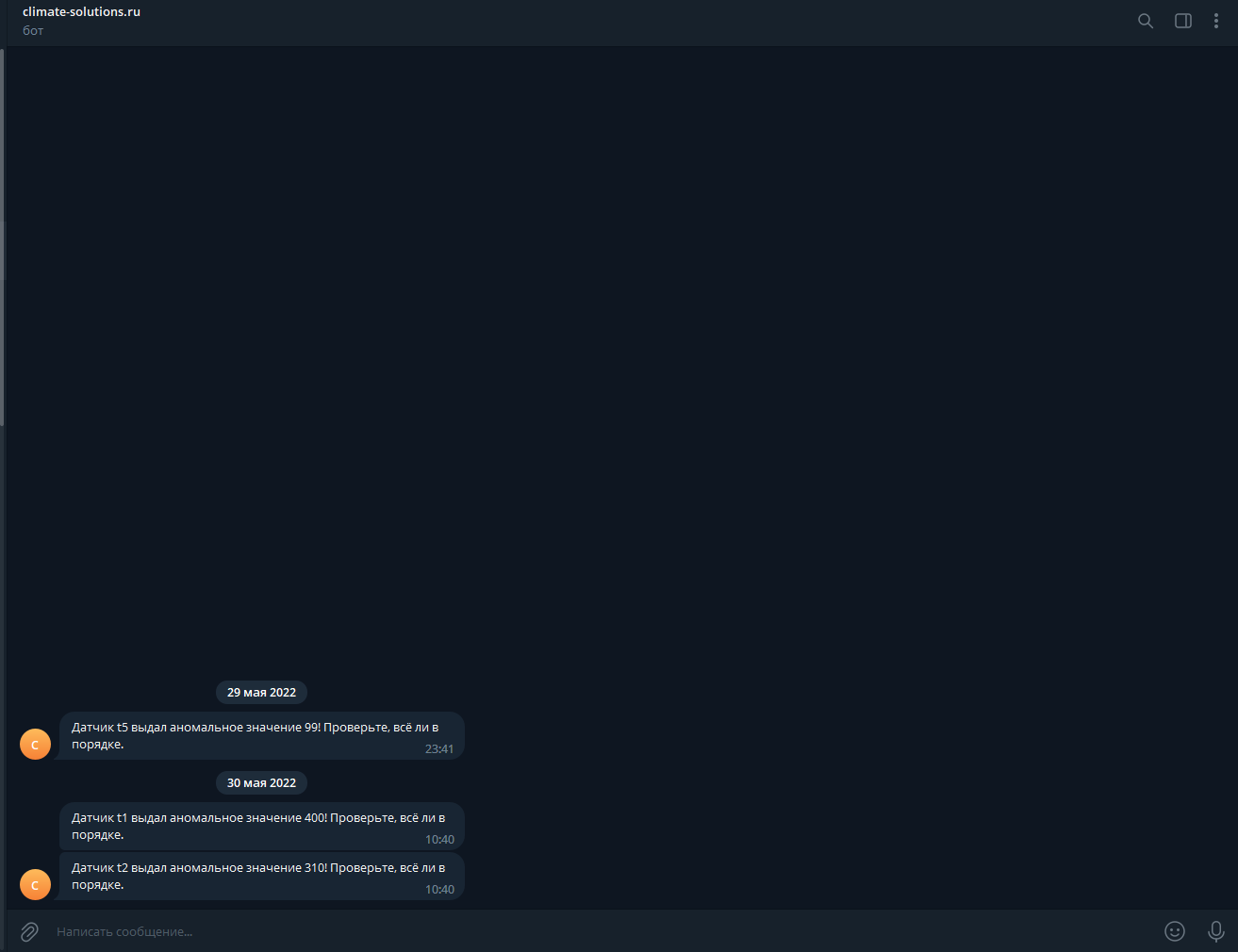Viewport: 1238px width, 952px height.
Task: Open the emoji picker smiley icon
Action: (x=1175, y=931)
